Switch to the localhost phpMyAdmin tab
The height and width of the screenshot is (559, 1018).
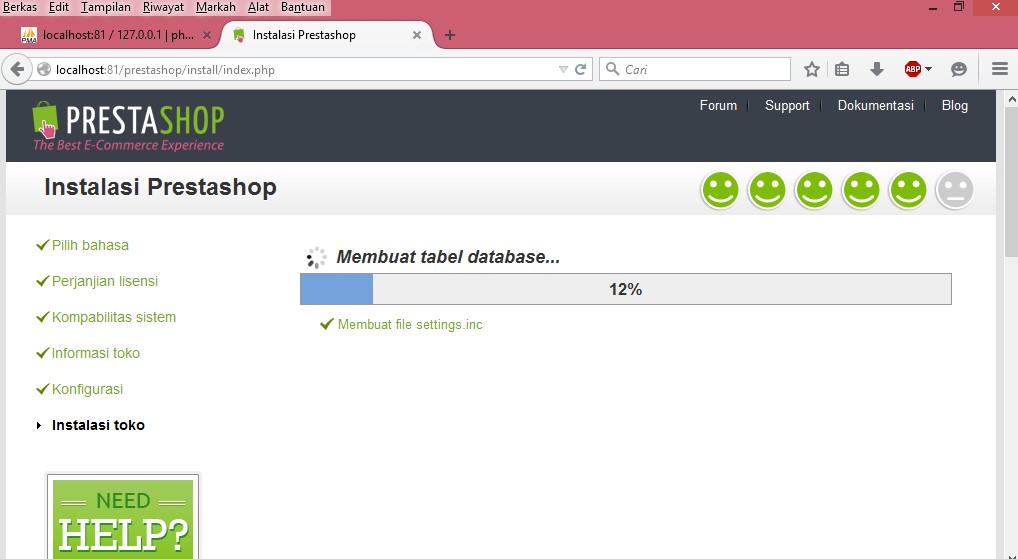(x=117, y=35)
